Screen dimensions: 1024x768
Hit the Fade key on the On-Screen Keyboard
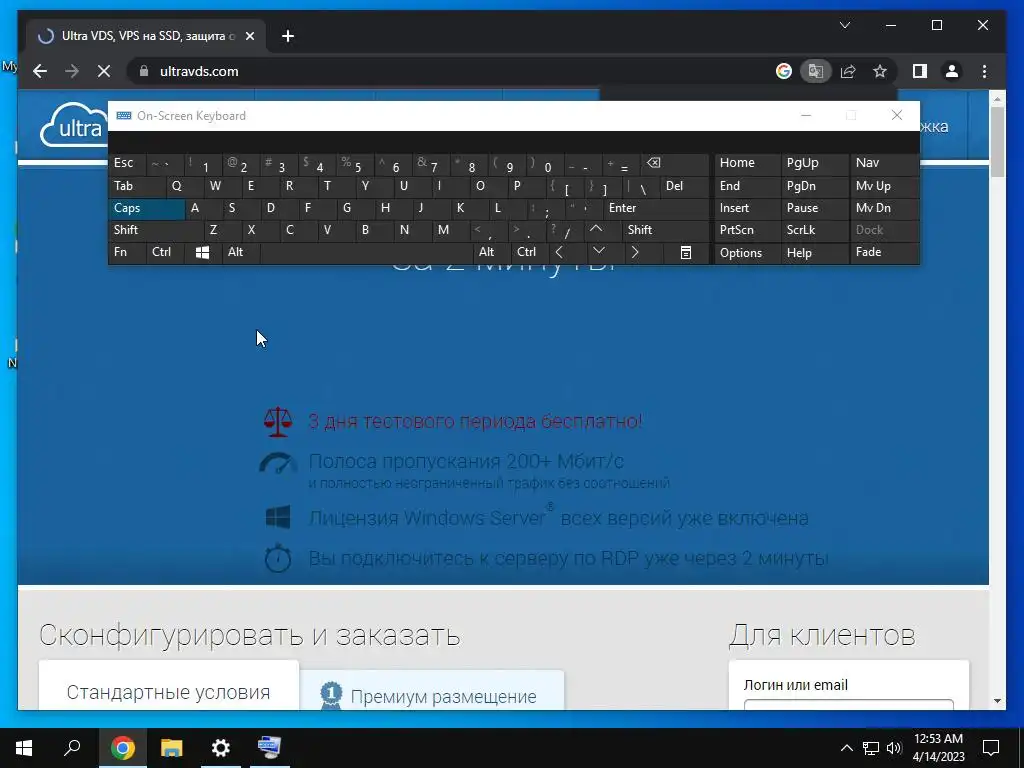click(884, 252)
